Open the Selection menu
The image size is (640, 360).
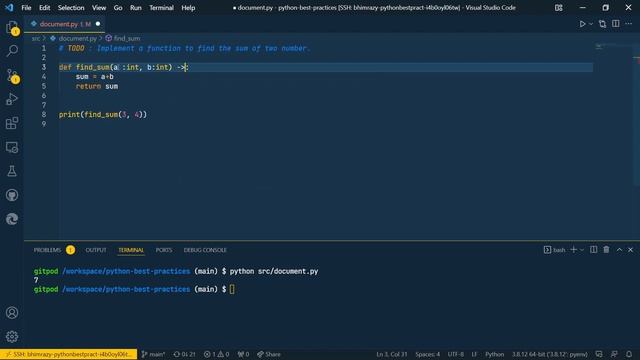pos(71,8)
